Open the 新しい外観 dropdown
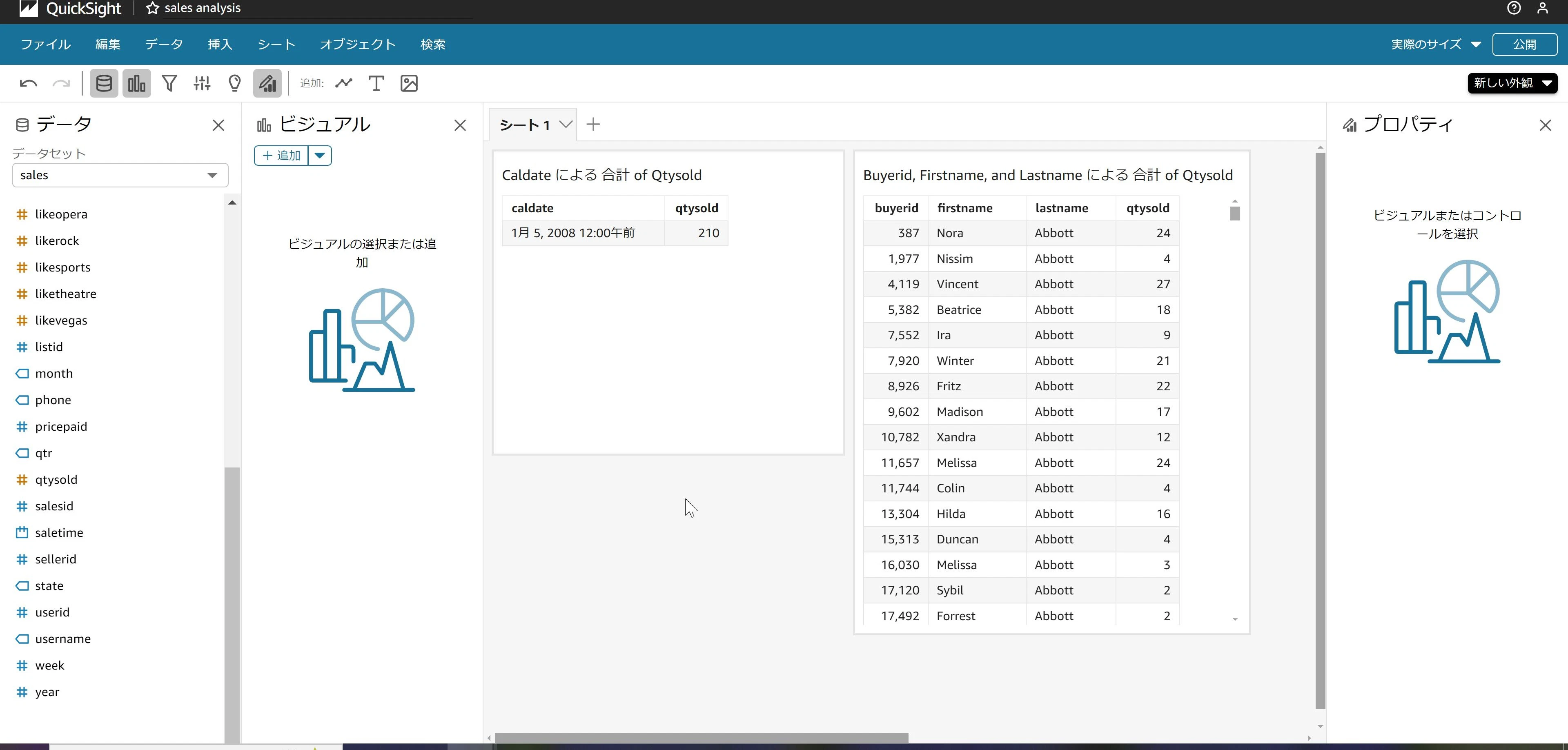1568x750 pixels. [x=1512, y=83]
